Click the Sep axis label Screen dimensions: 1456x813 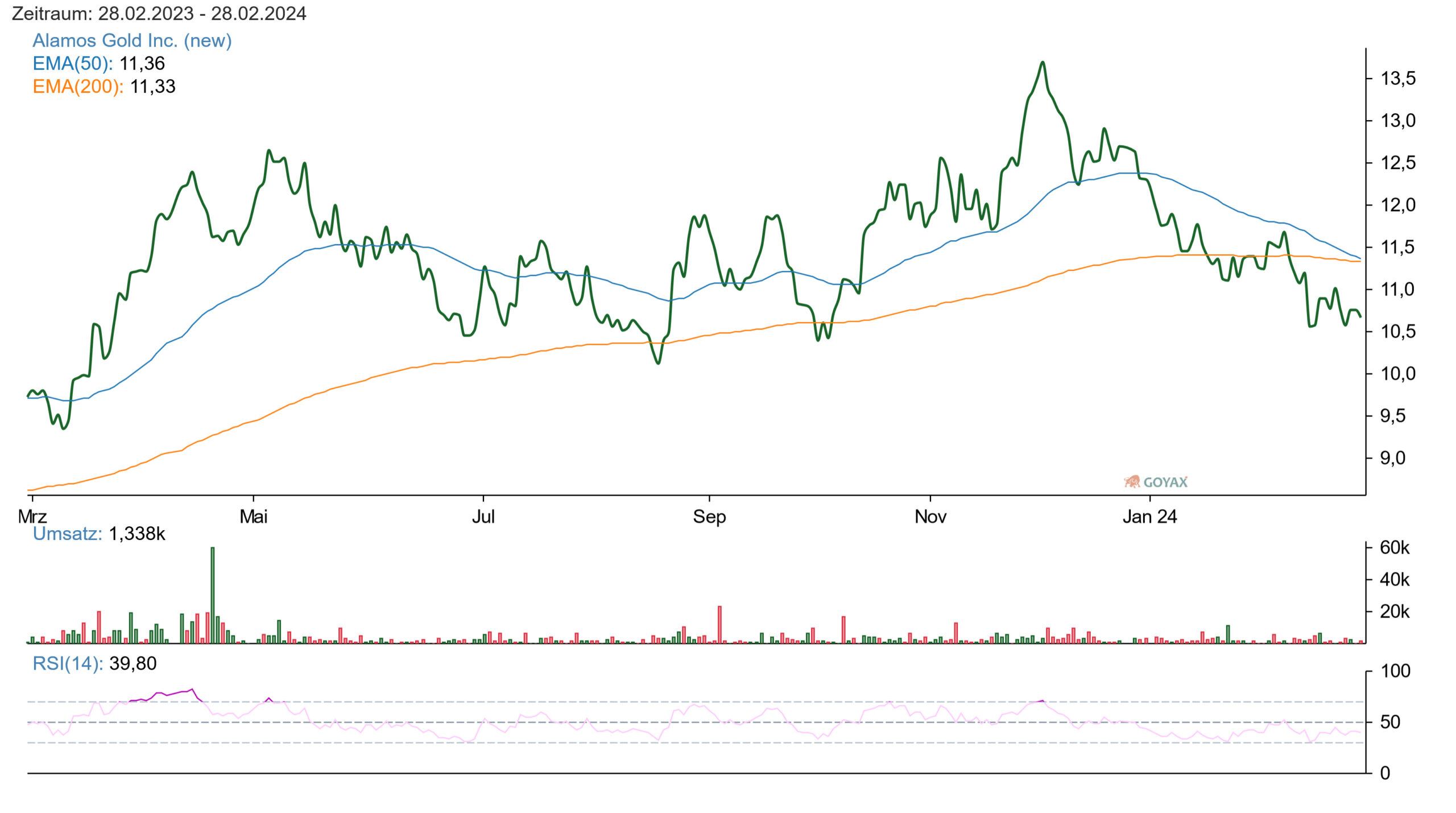coord(709,517)
